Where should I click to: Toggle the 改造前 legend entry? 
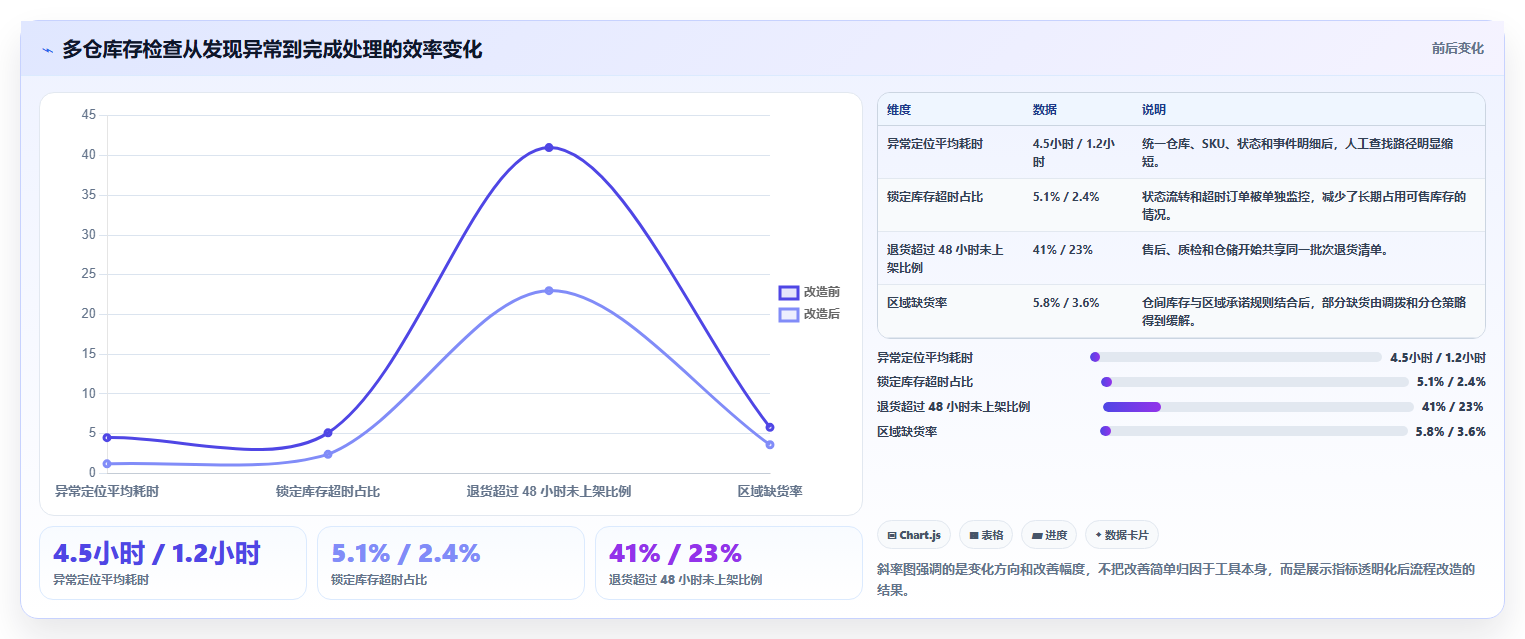point(809,292)
